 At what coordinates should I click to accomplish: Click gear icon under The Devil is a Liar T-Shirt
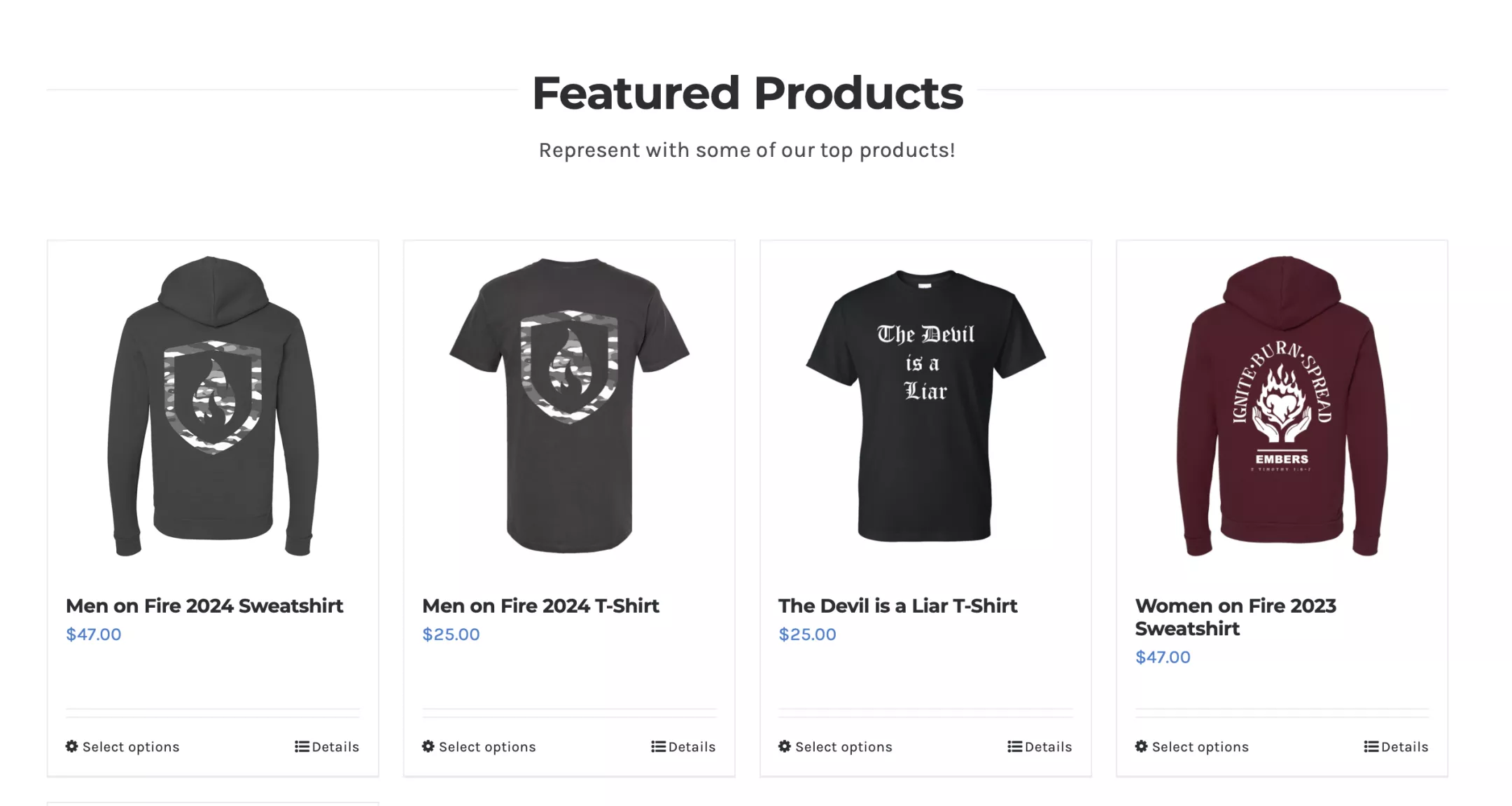(785, 746)
